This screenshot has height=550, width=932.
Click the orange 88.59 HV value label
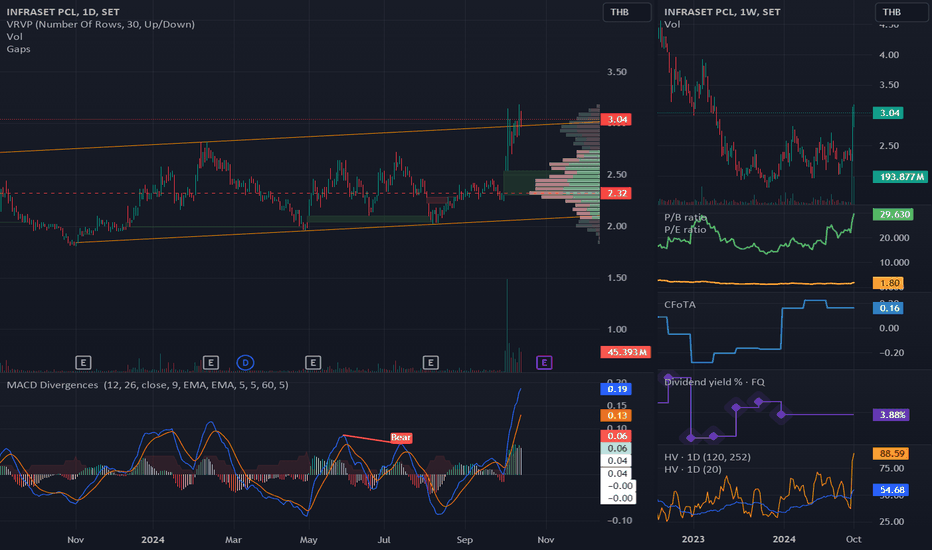click(890, 454)
